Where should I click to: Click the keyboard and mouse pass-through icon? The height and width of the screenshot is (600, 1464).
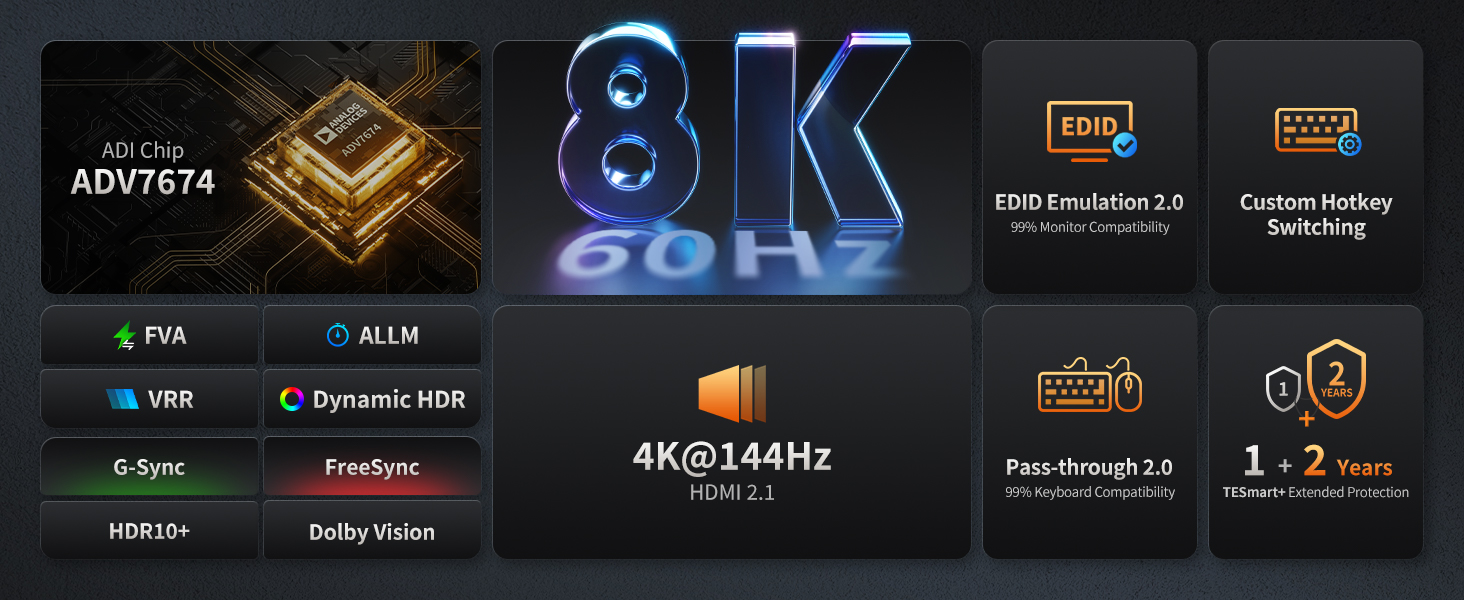click(x=1090, y=384)
